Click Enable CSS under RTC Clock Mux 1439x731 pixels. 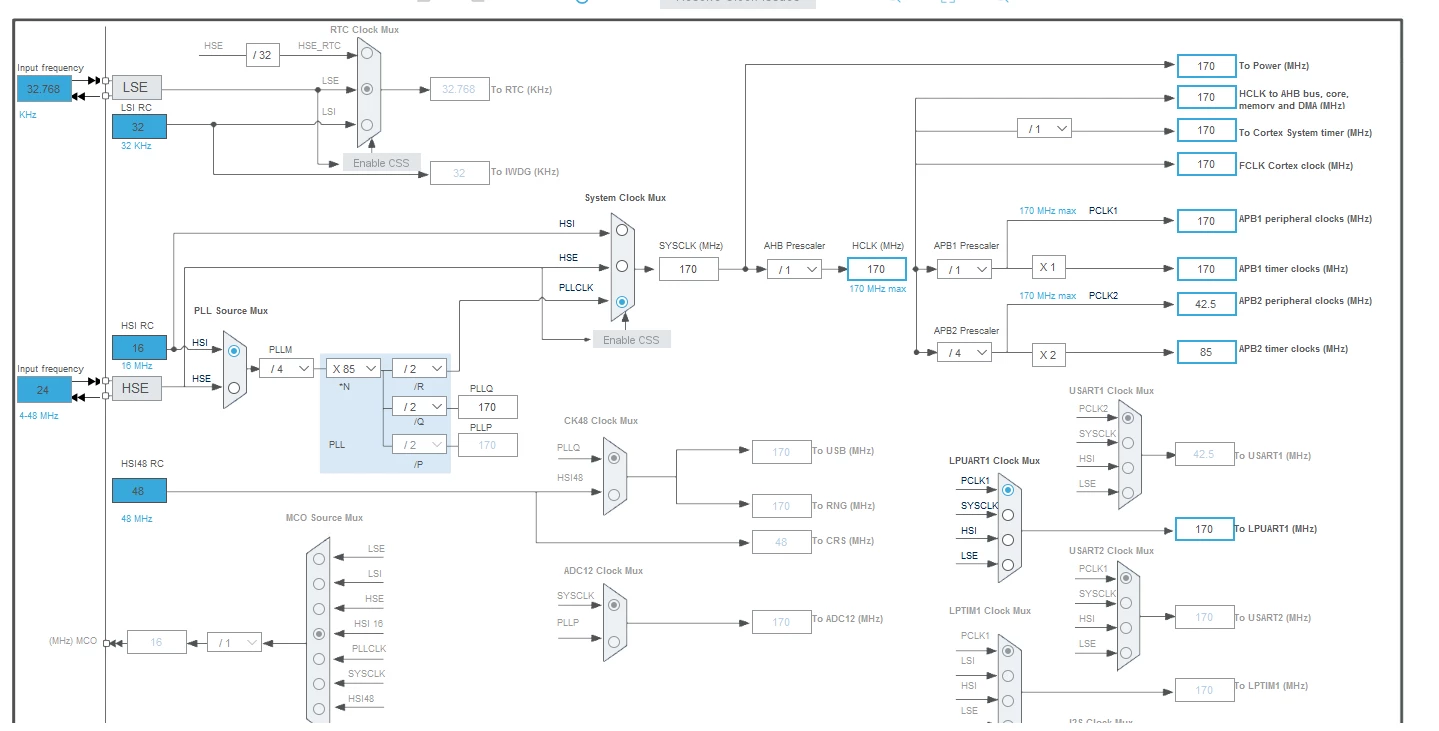click(x=381, y=162)
